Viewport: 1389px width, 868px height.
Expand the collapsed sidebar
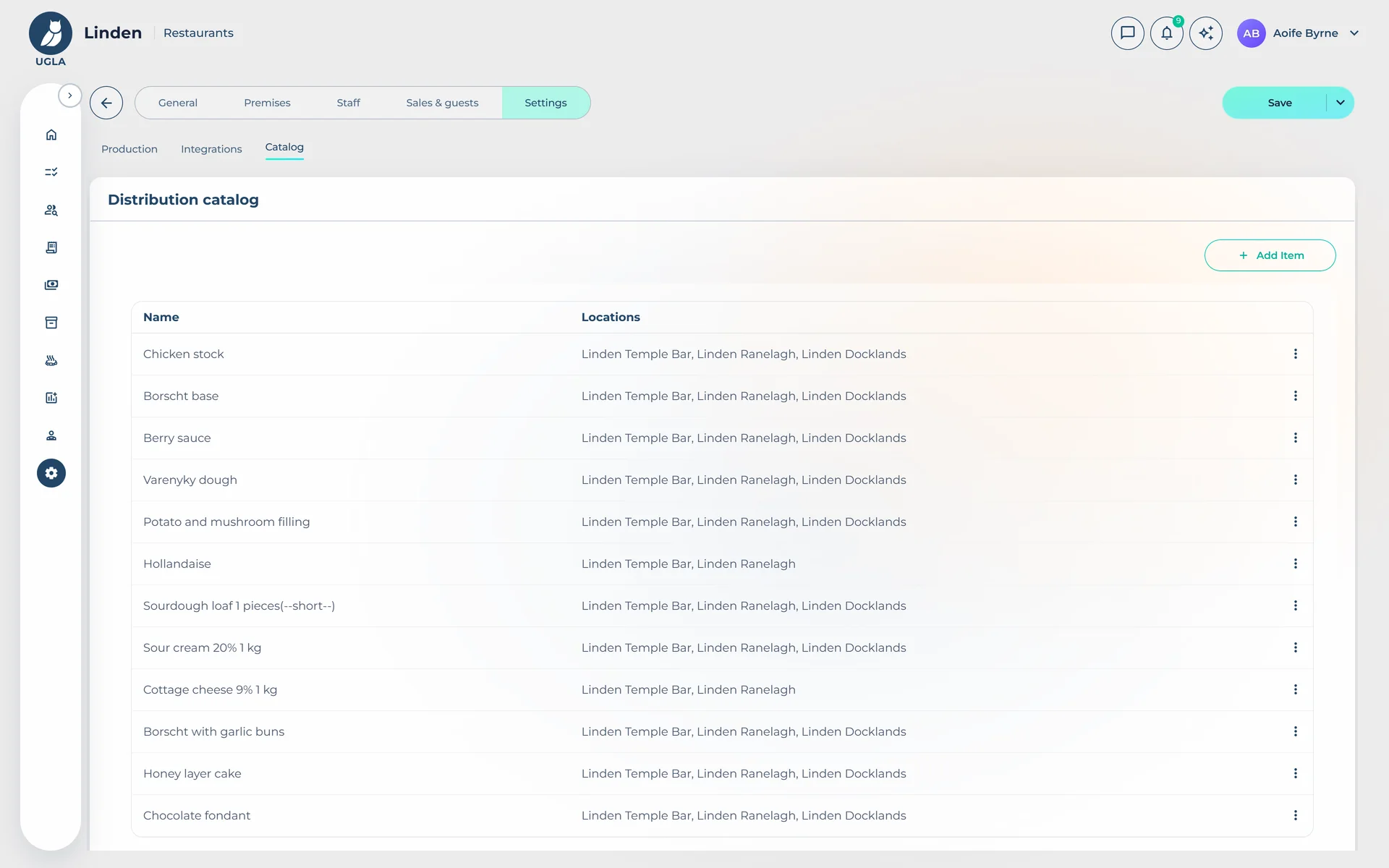(x=69, y=95)
